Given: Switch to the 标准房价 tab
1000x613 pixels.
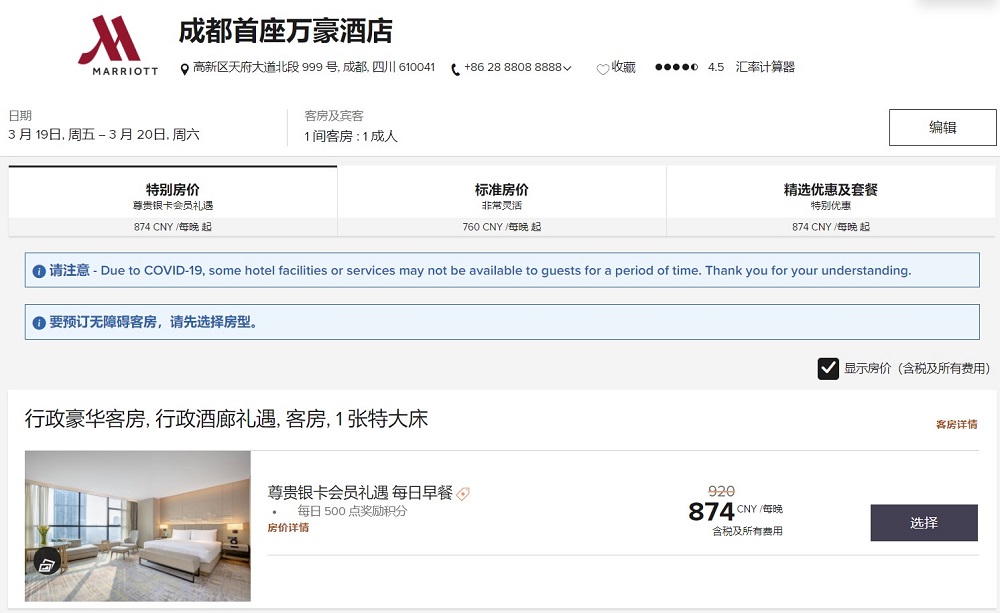Looking at the screenshot, I should point(502,201).
